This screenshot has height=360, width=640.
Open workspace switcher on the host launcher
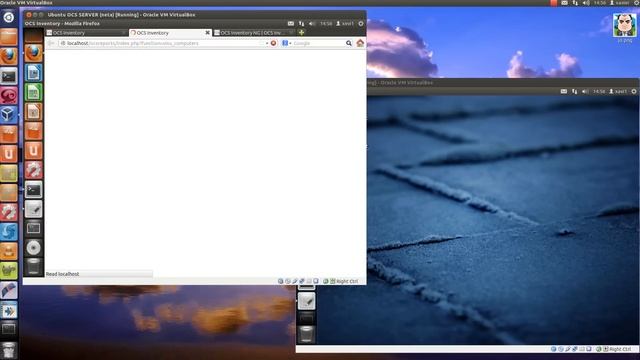pos(9,329)
